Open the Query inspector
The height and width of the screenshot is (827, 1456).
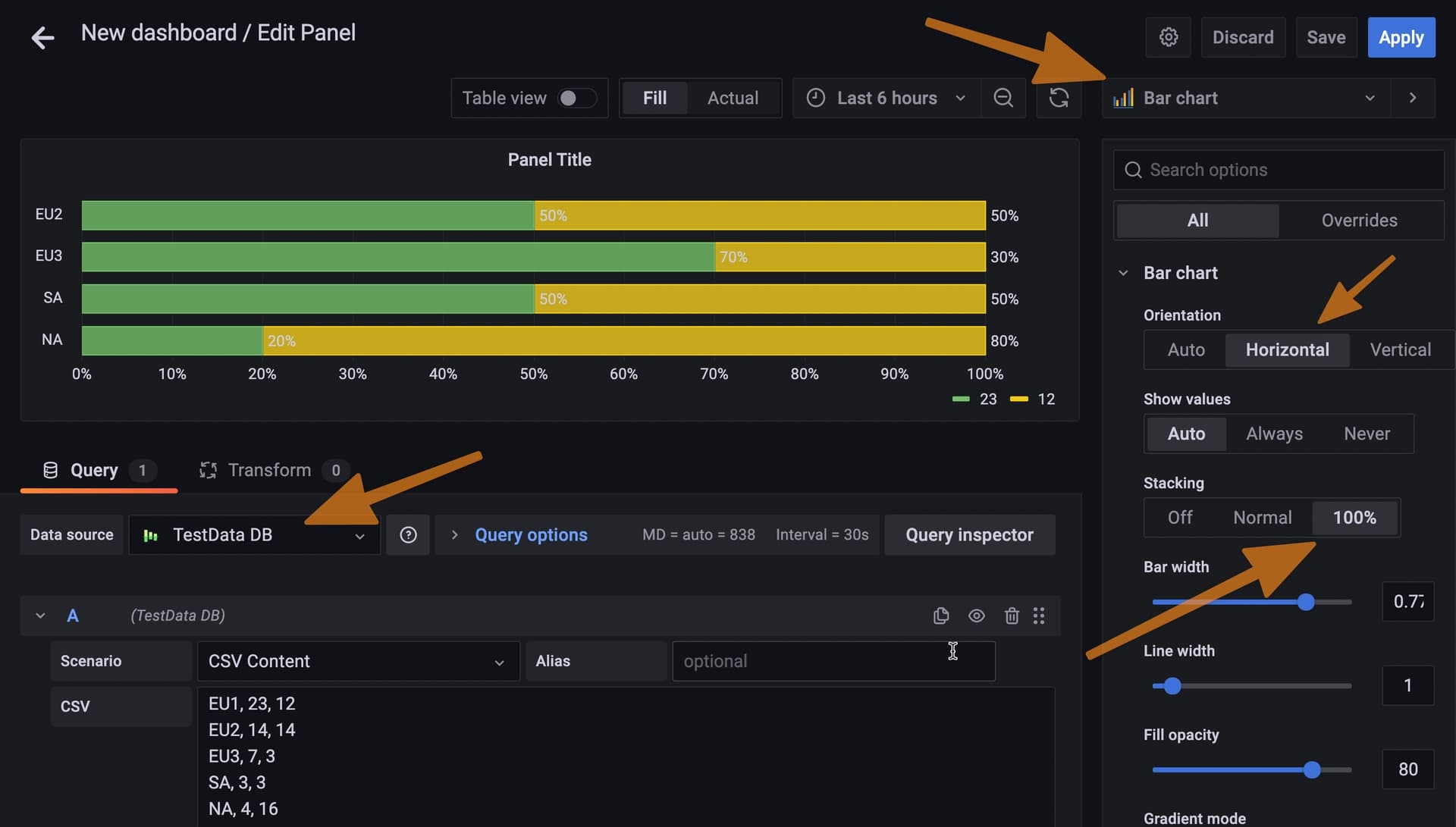[969, 535]
